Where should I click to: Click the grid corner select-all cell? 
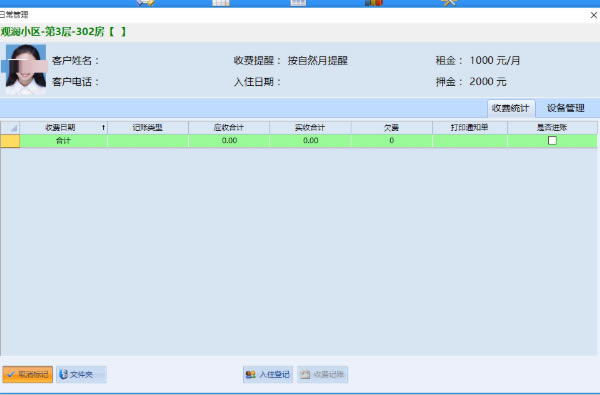point(10,127)
